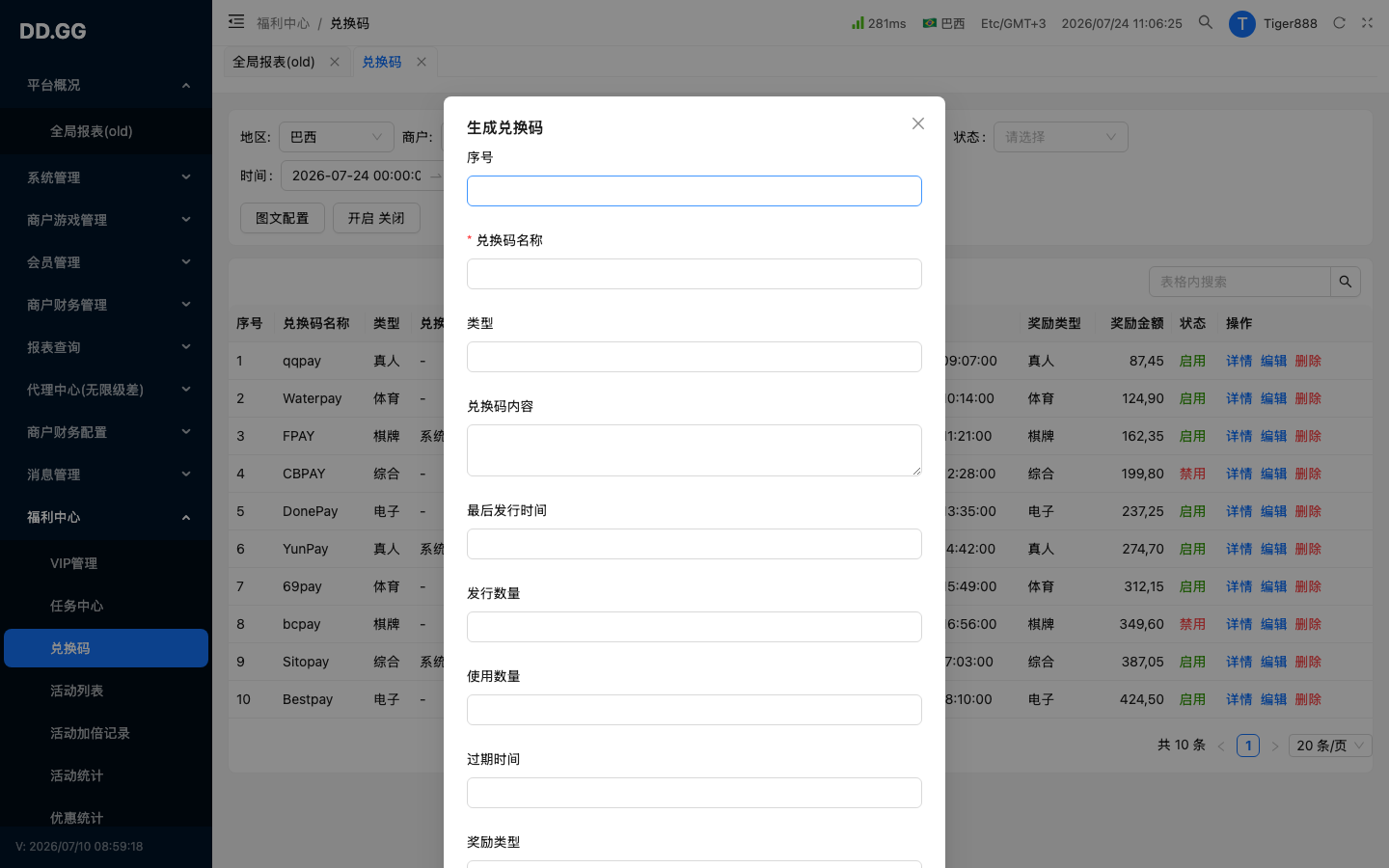The height and width of the screenshot is (868, 1389).
Task: Switch to the 全局报表(old) tab
Action: (274, 62)
